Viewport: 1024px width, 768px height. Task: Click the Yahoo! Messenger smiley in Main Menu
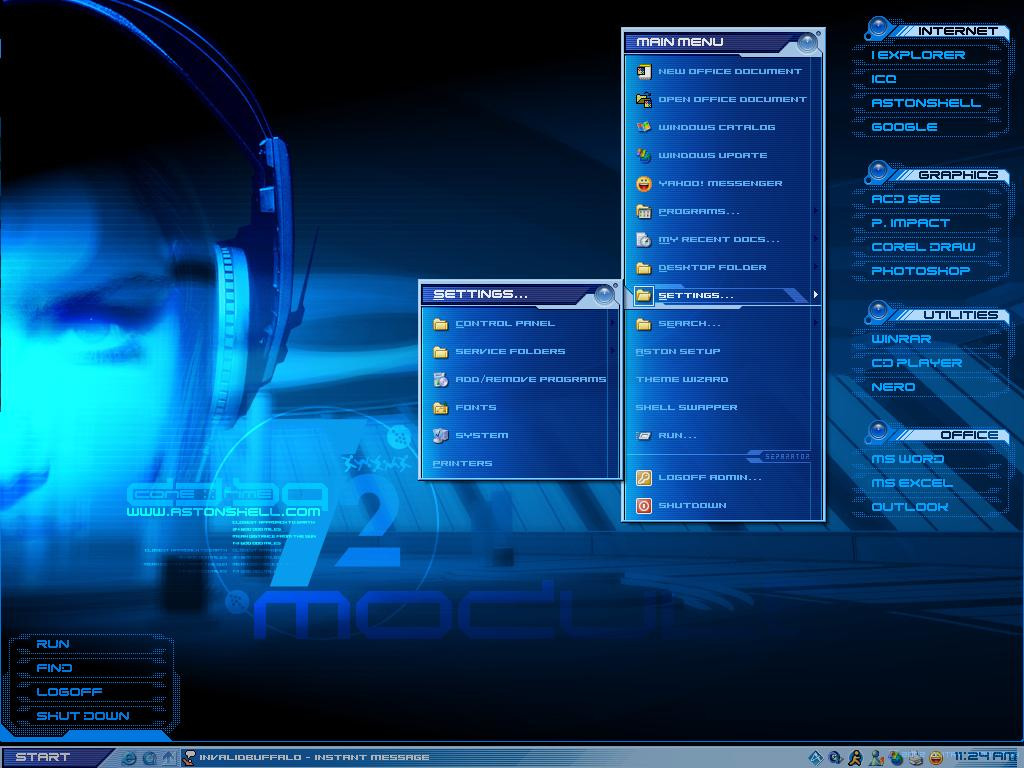[x=644, y=184]
